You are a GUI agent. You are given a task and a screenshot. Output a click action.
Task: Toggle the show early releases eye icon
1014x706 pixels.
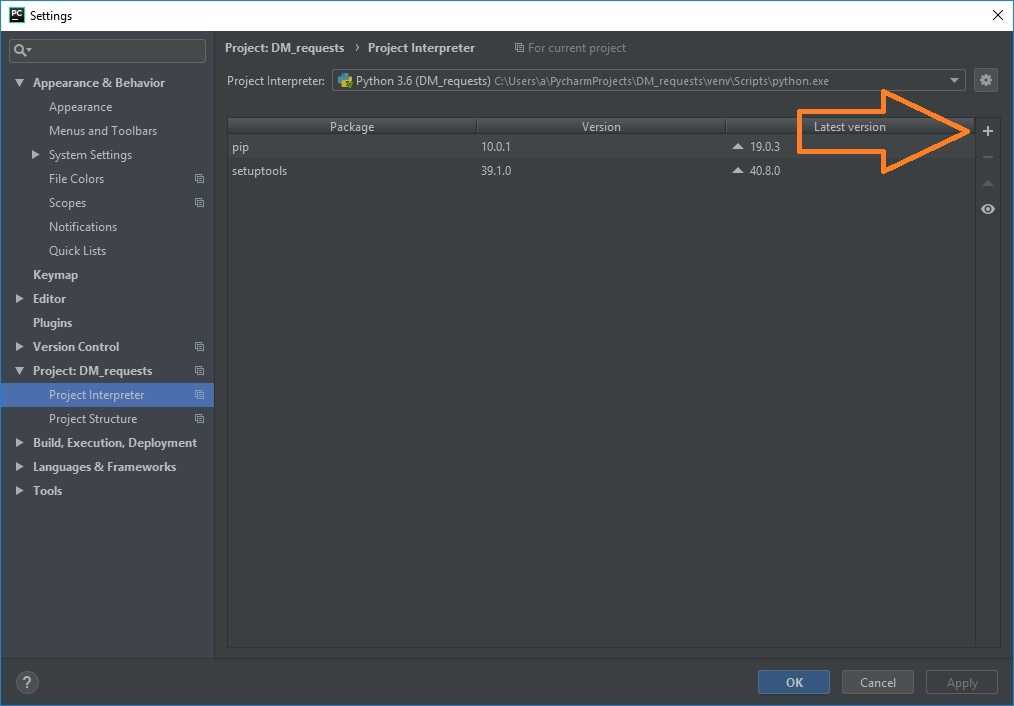988,209
